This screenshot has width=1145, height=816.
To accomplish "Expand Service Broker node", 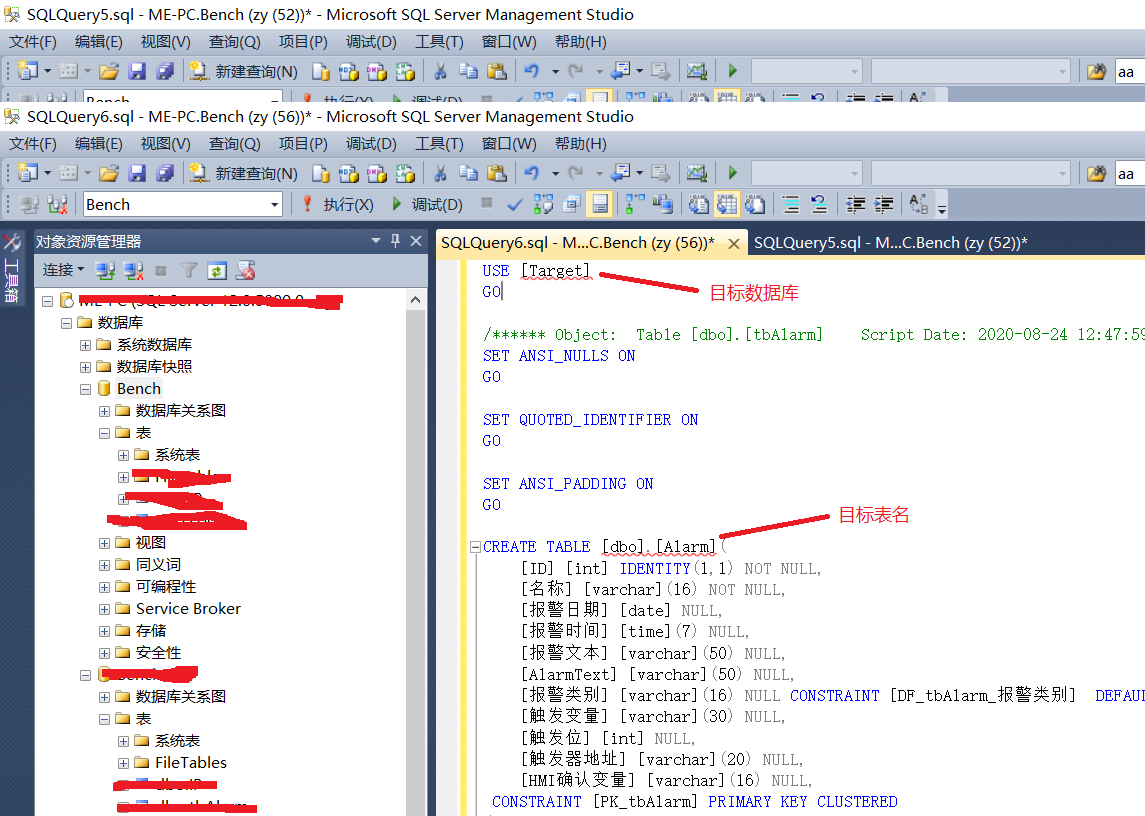I will click(x=104, y=609).
